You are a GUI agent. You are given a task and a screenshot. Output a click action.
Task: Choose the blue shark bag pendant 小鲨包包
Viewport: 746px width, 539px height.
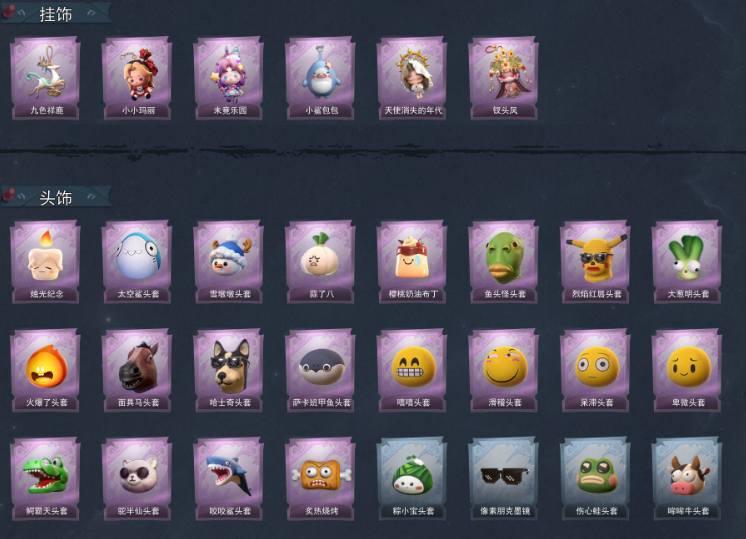(320, 78)
